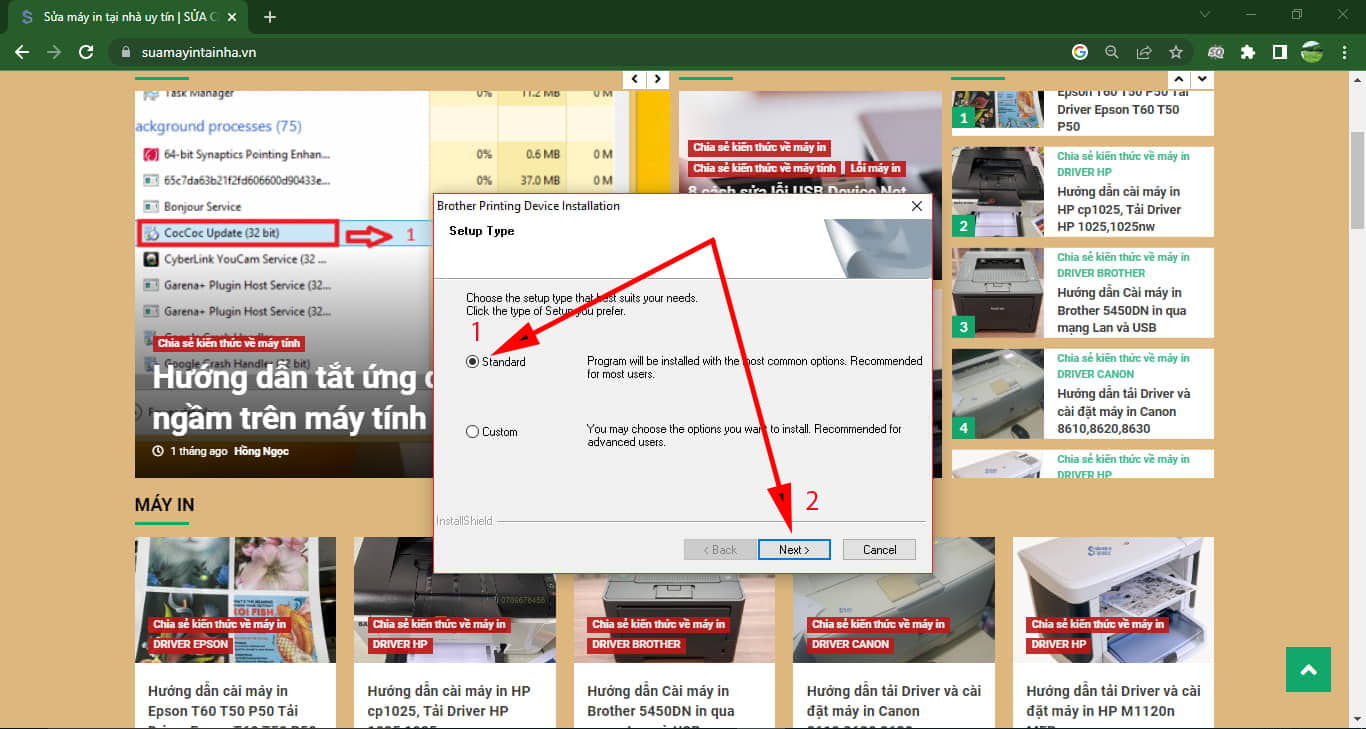Click the DRIVER EPSON category tag
Image resolution: width=1366 pixels, height=729 pixels.
coord(190,644)
